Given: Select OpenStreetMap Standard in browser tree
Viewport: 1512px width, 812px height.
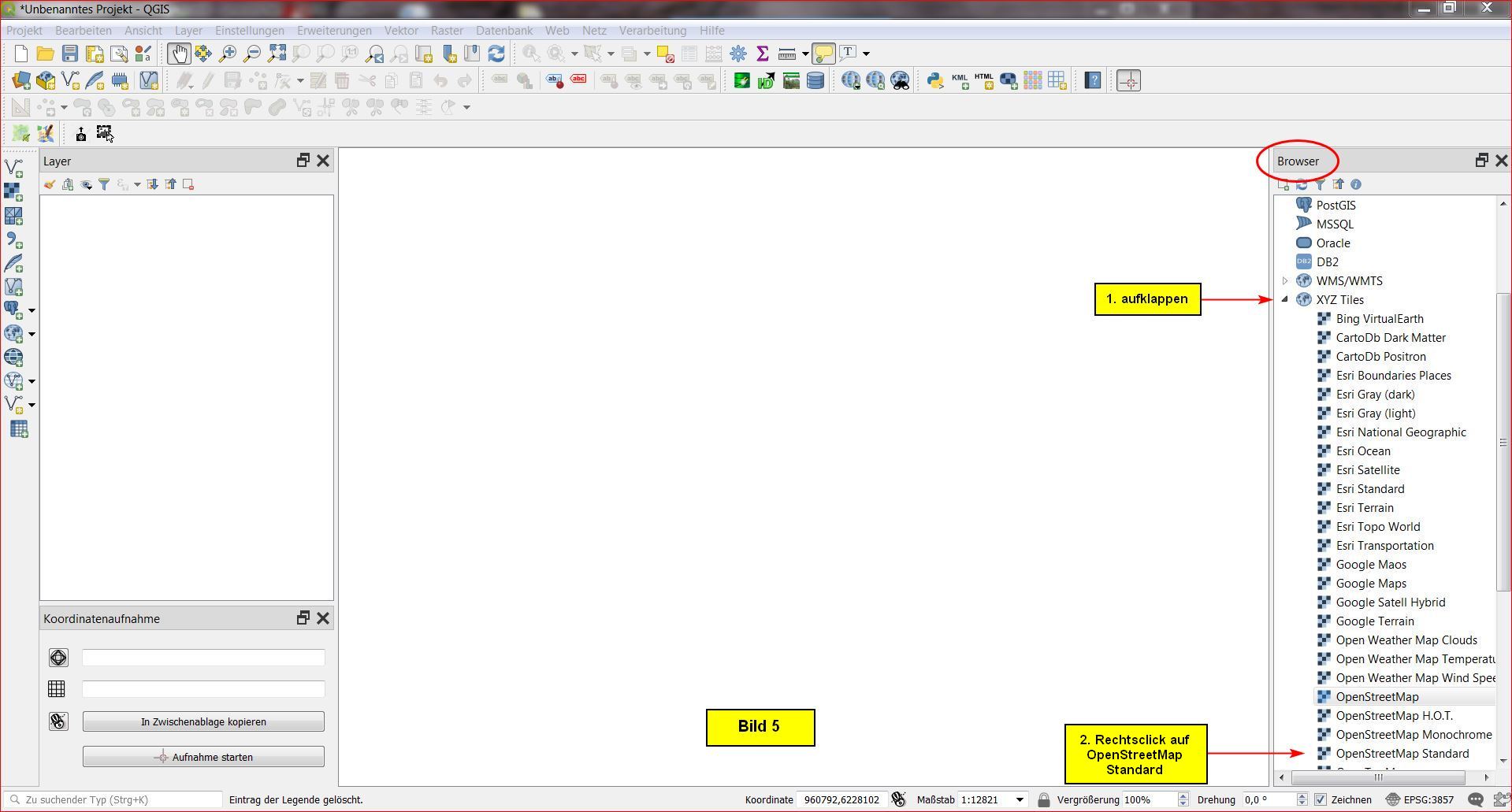Looking at the screenshot, I should click(x=1402, y=754).
